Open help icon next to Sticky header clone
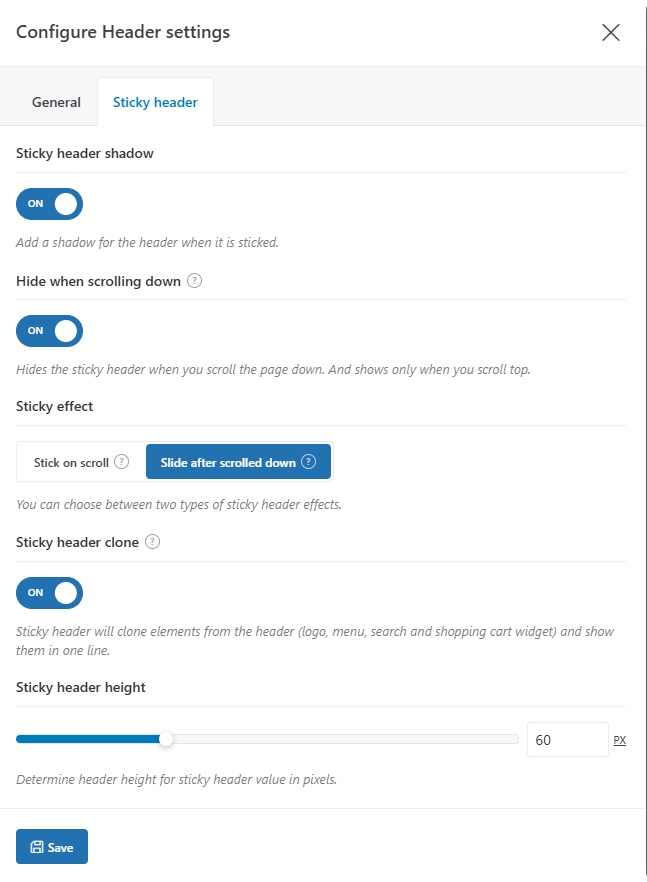Image resolution: width=647 pixels, height=882 pixels. (x=152, y=542)
